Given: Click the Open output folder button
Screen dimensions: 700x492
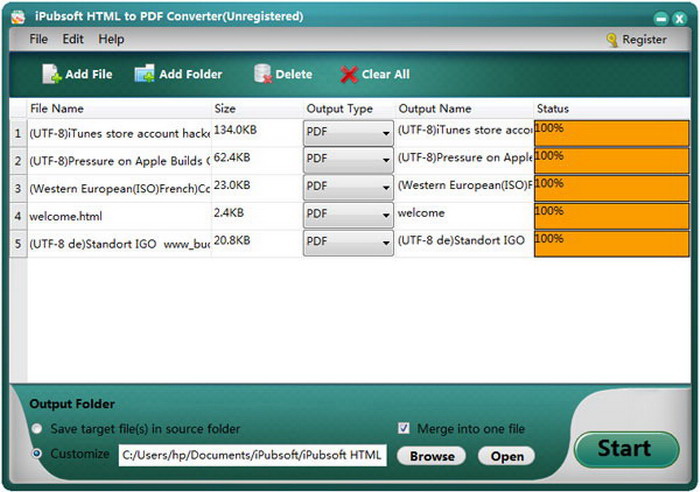Looking at the screenshot, I should 507,456.
